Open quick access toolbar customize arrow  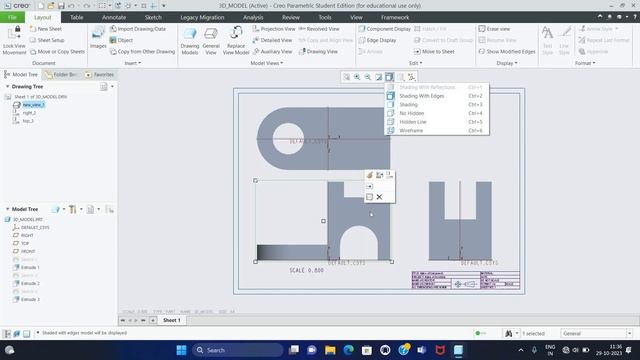pos(164,6)
